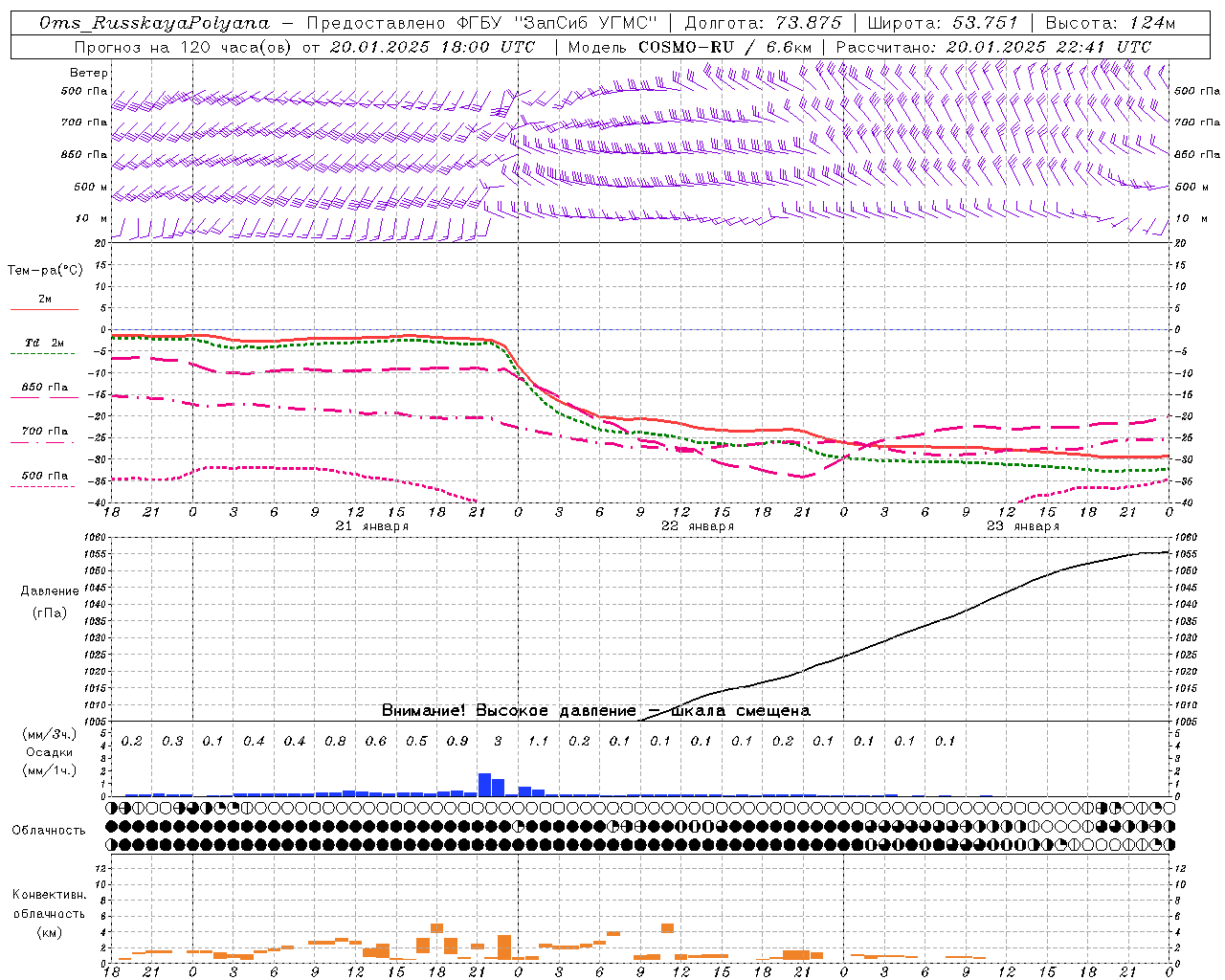
Task: Click the 700 гПа temperature legend line sample
Action: pyautogui.click(x=44, y=443)
